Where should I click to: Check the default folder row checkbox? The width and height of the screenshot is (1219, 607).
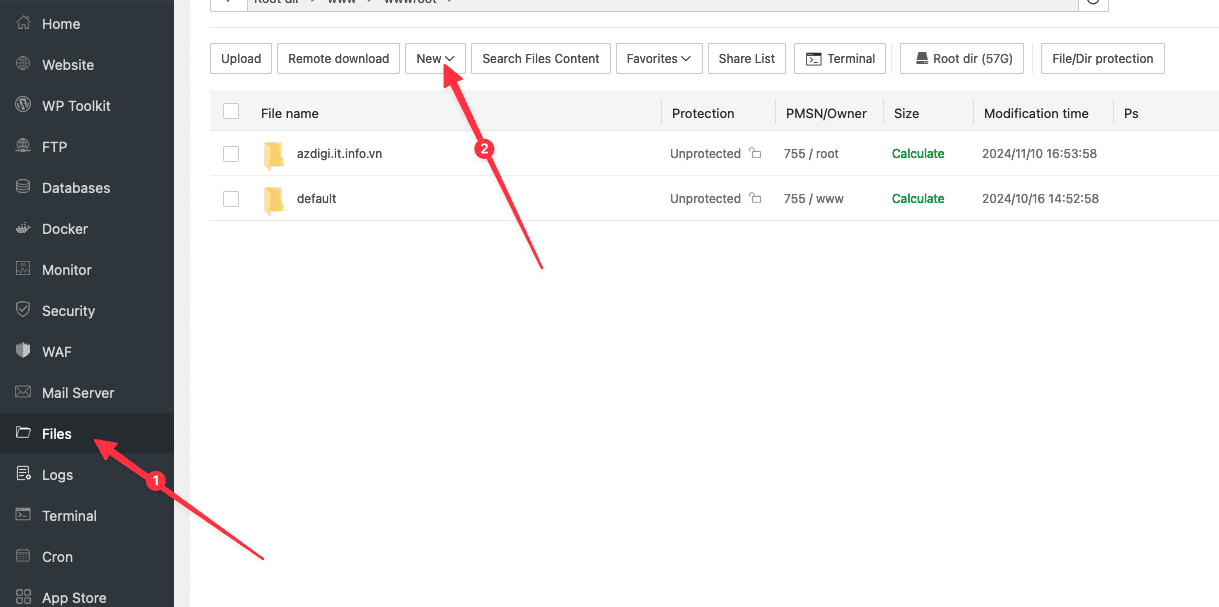pyautogui.click(x=231, y=199)
